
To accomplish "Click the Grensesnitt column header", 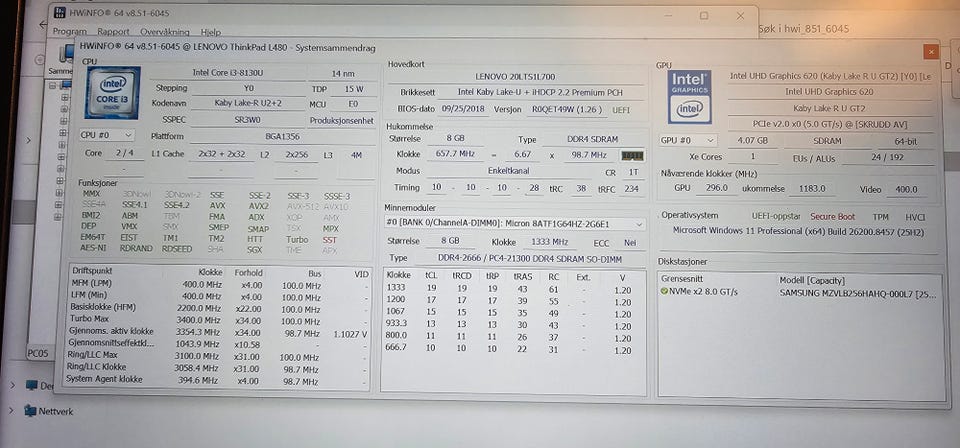I will (680, 280).
